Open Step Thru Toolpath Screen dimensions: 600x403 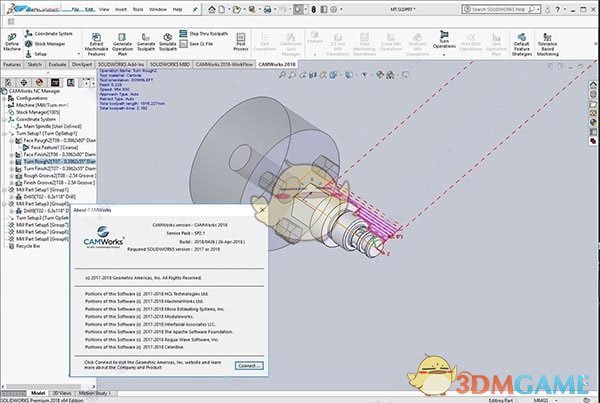coord(204,34)
